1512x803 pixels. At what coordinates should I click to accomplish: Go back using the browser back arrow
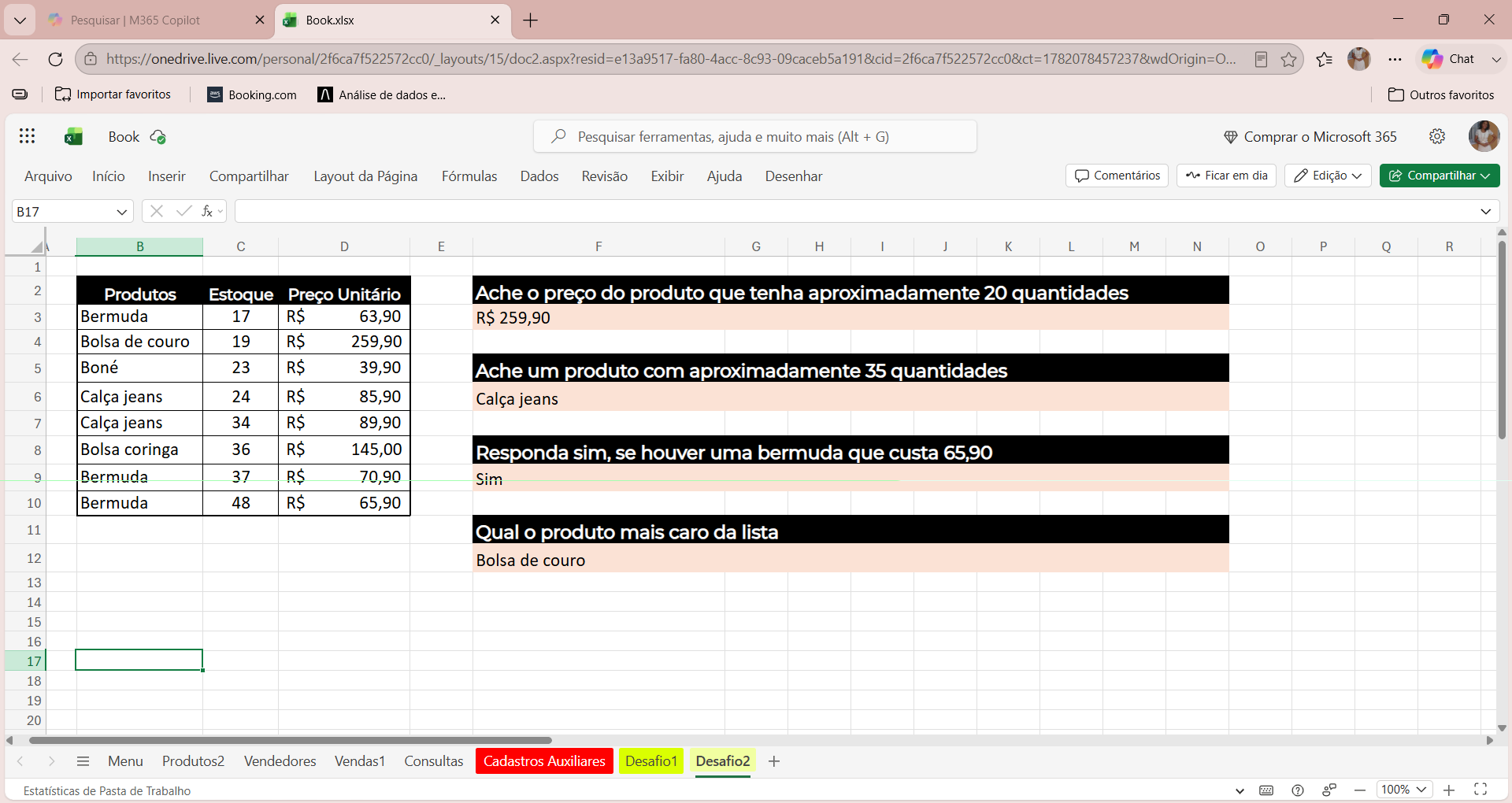[20, 59]
